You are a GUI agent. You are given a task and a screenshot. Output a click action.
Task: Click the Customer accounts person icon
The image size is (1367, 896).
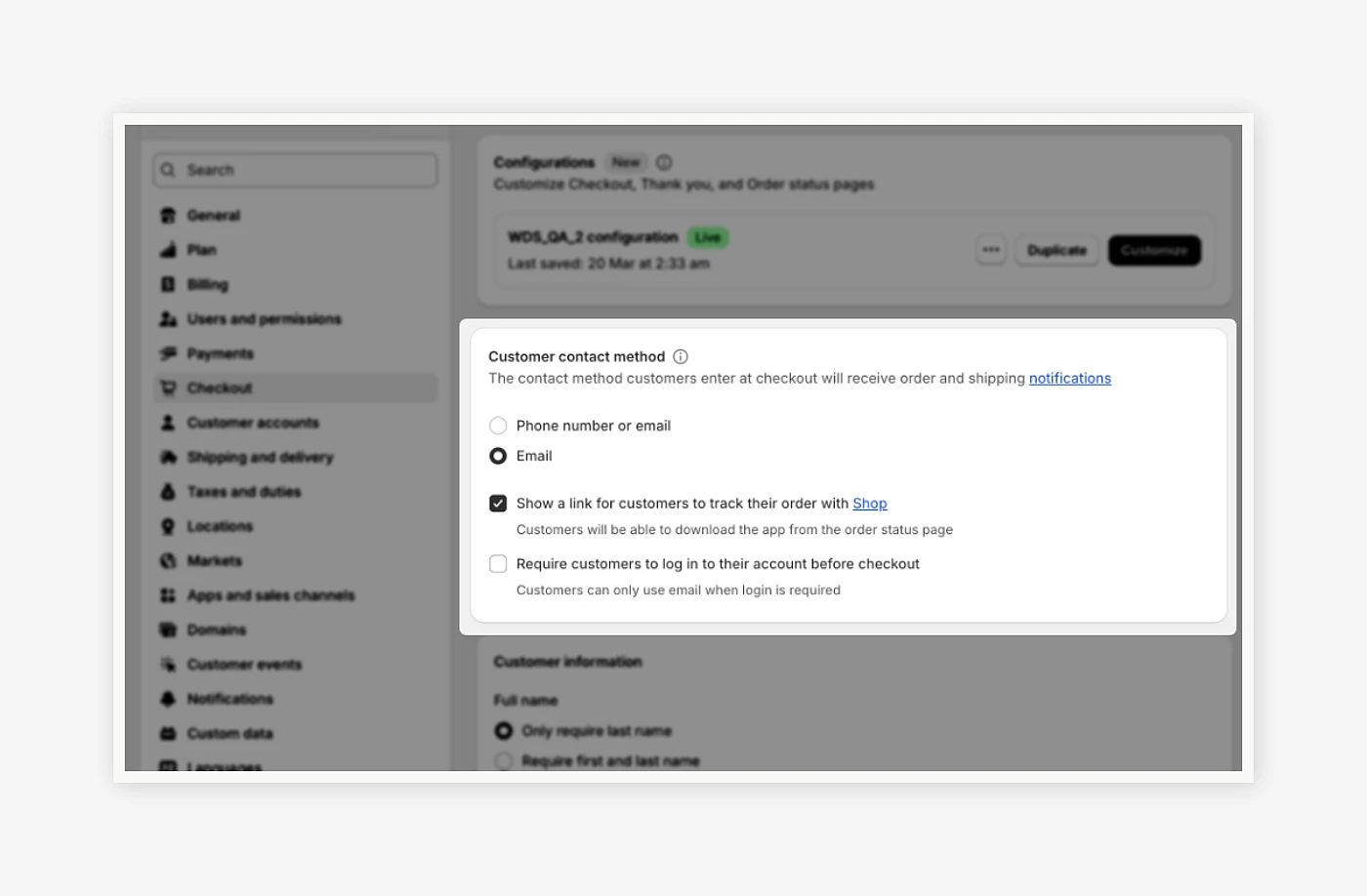168,423
